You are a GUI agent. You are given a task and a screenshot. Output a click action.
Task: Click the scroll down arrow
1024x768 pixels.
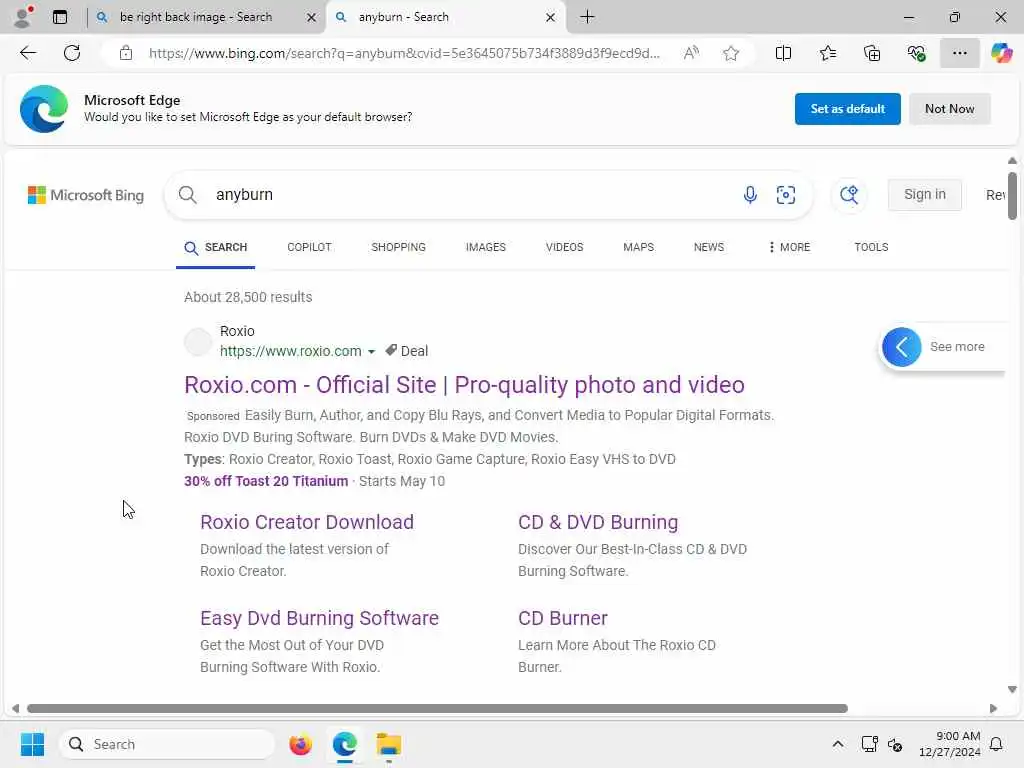point(1012,690)
